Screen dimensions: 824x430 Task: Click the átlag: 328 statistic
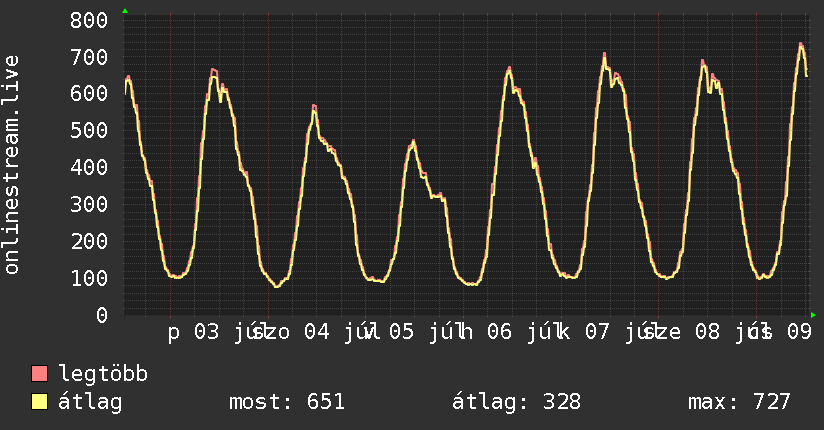(517, 402)
